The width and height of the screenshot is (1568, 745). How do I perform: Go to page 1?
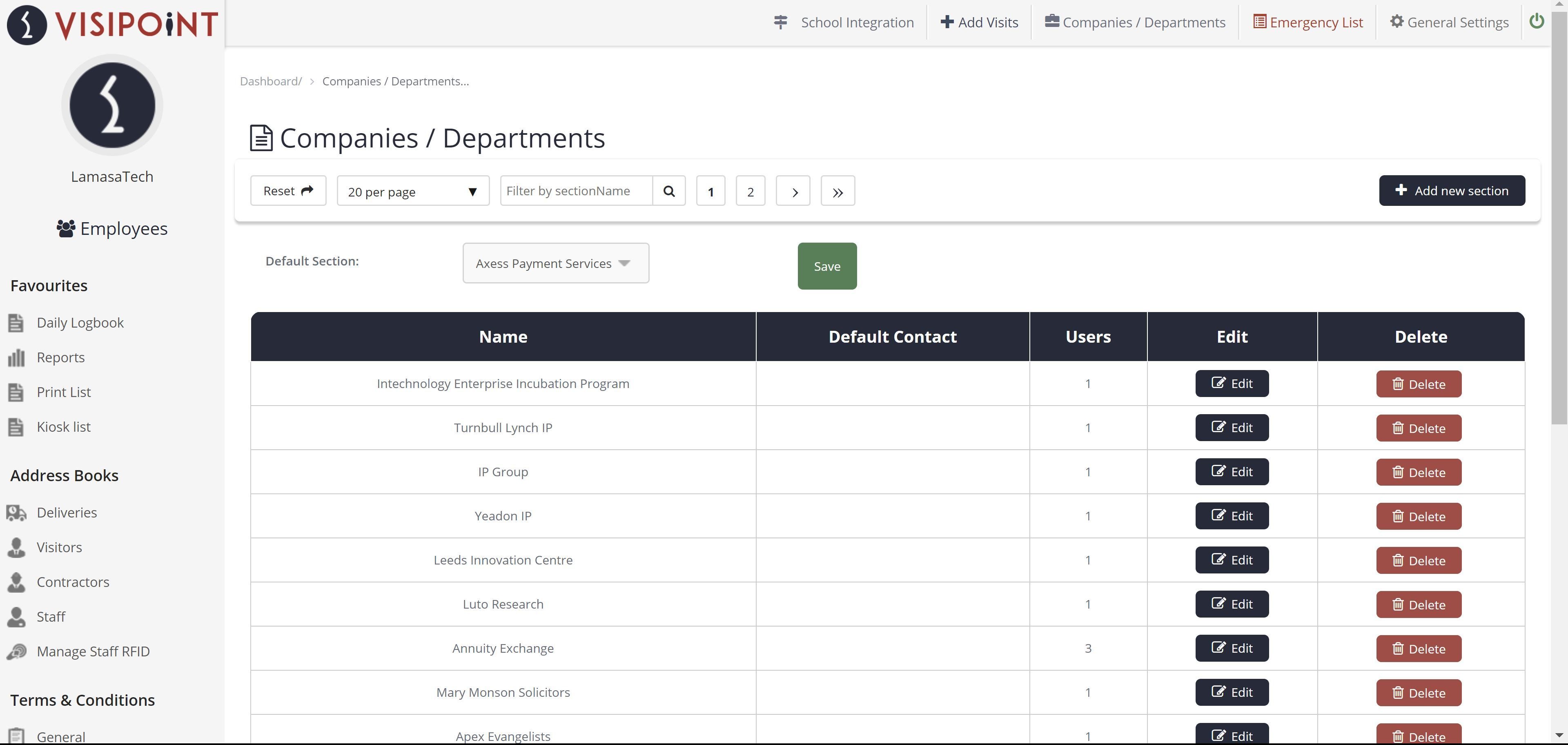tap(710, 191)
